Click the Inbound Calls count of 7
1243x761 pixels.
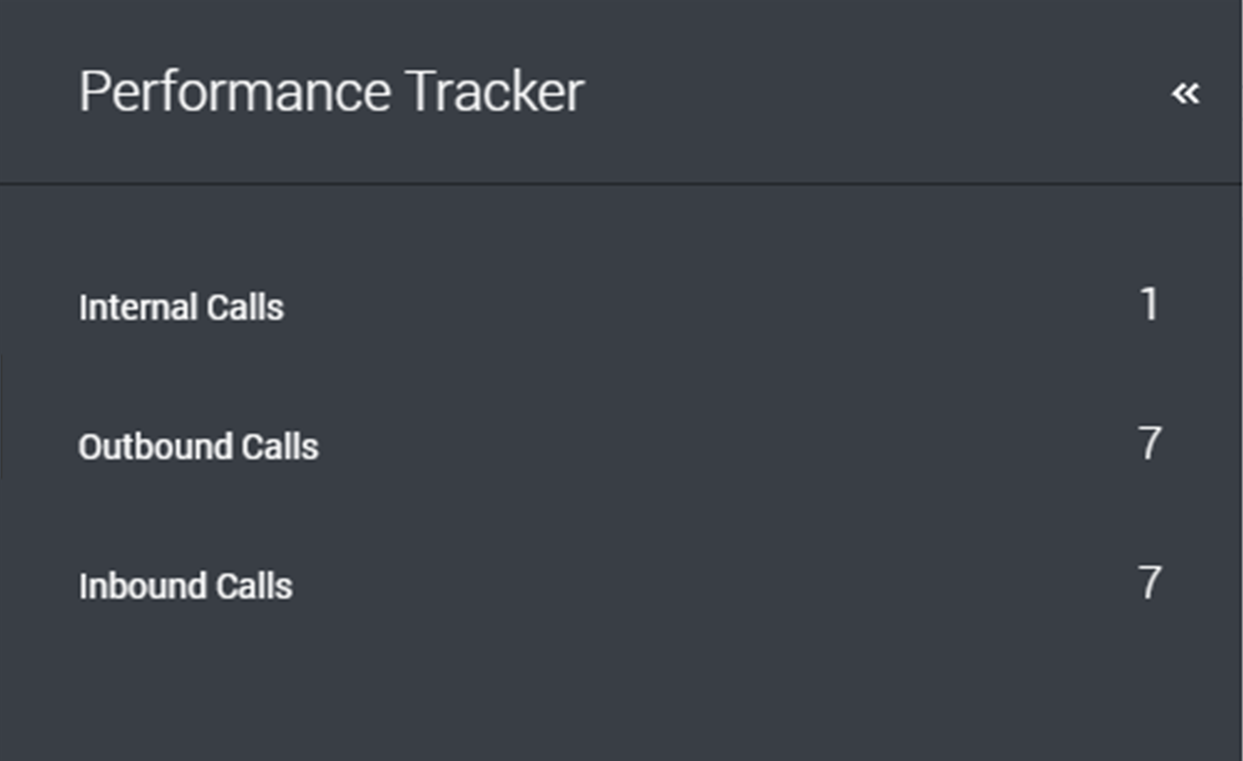point(1150,583)
